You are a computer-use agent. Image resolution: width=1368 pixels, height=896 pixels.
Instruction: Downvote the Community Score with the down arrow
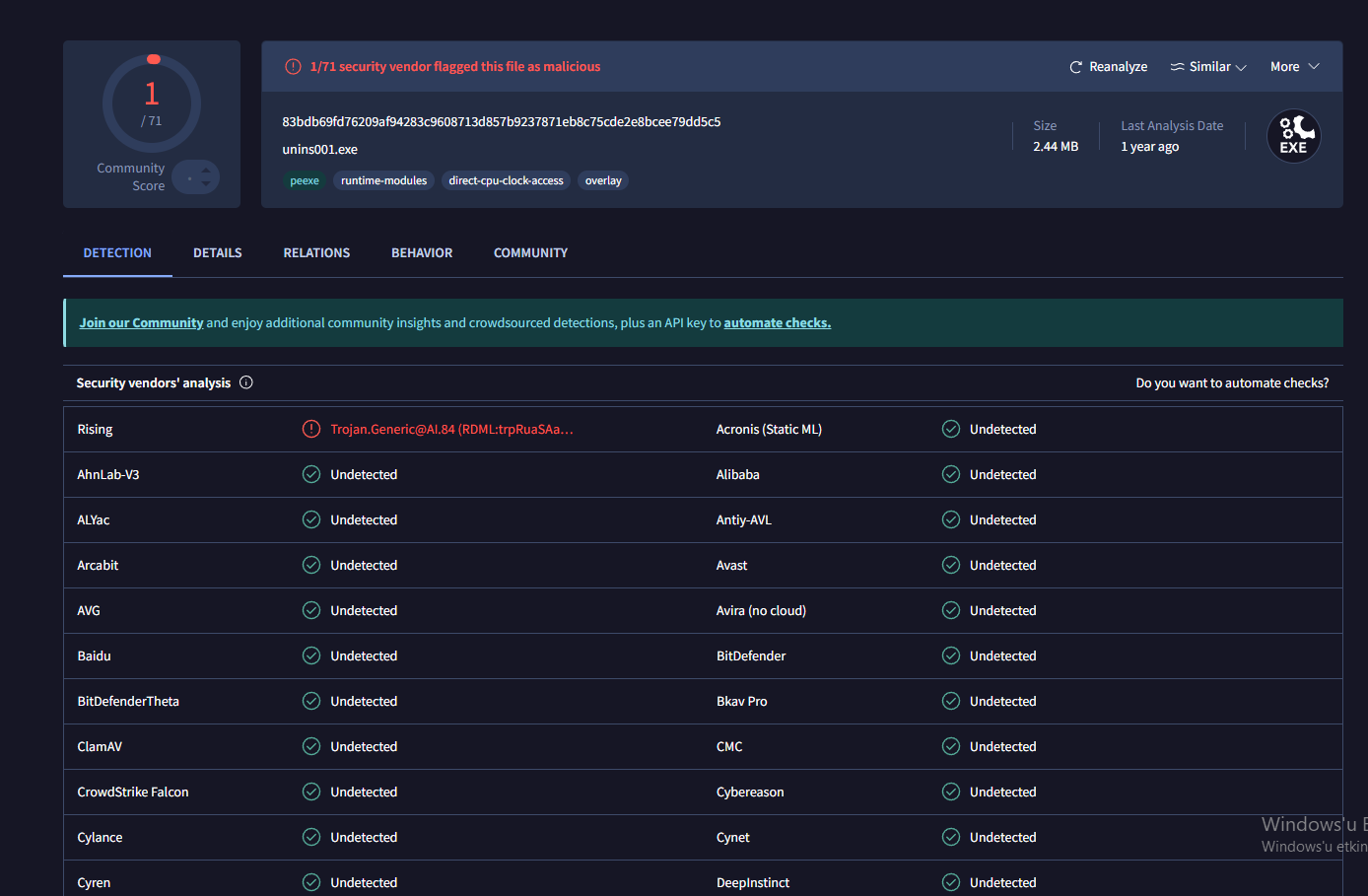[206, 184]
